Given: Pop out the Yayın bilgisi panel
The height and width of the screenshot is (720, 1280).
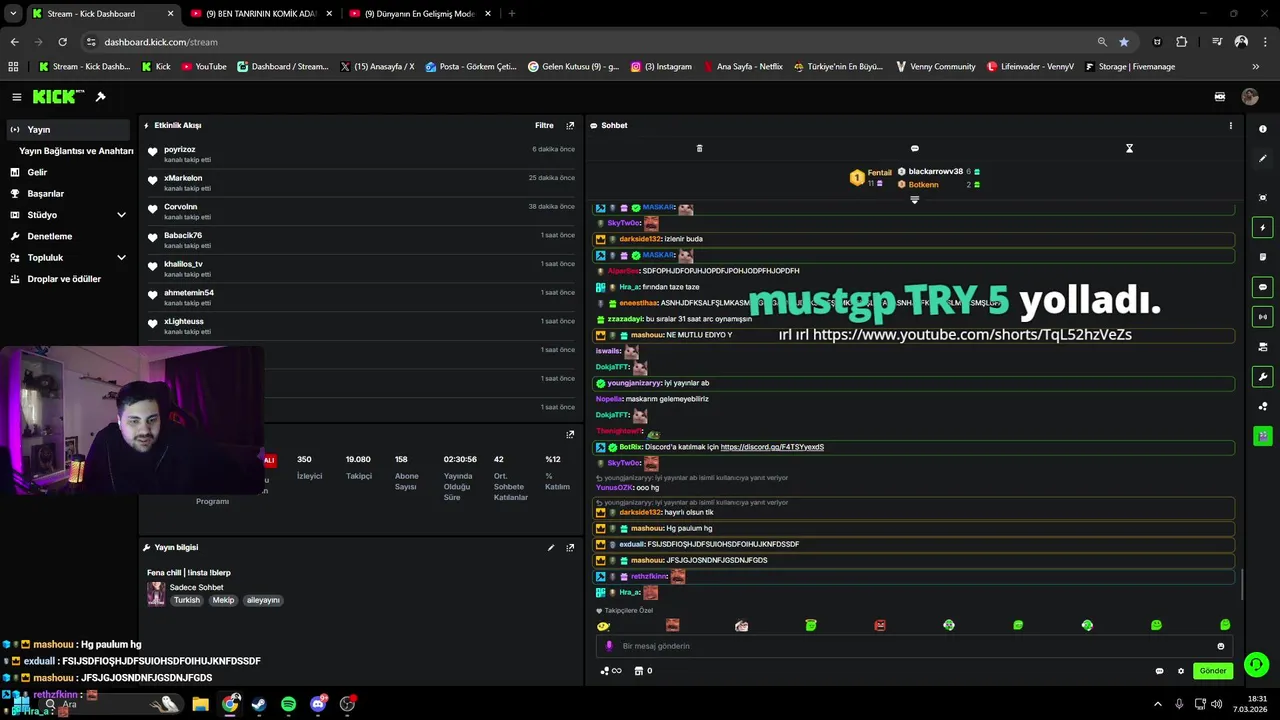Looking at the screenshot, I should [x=570, y=548].
